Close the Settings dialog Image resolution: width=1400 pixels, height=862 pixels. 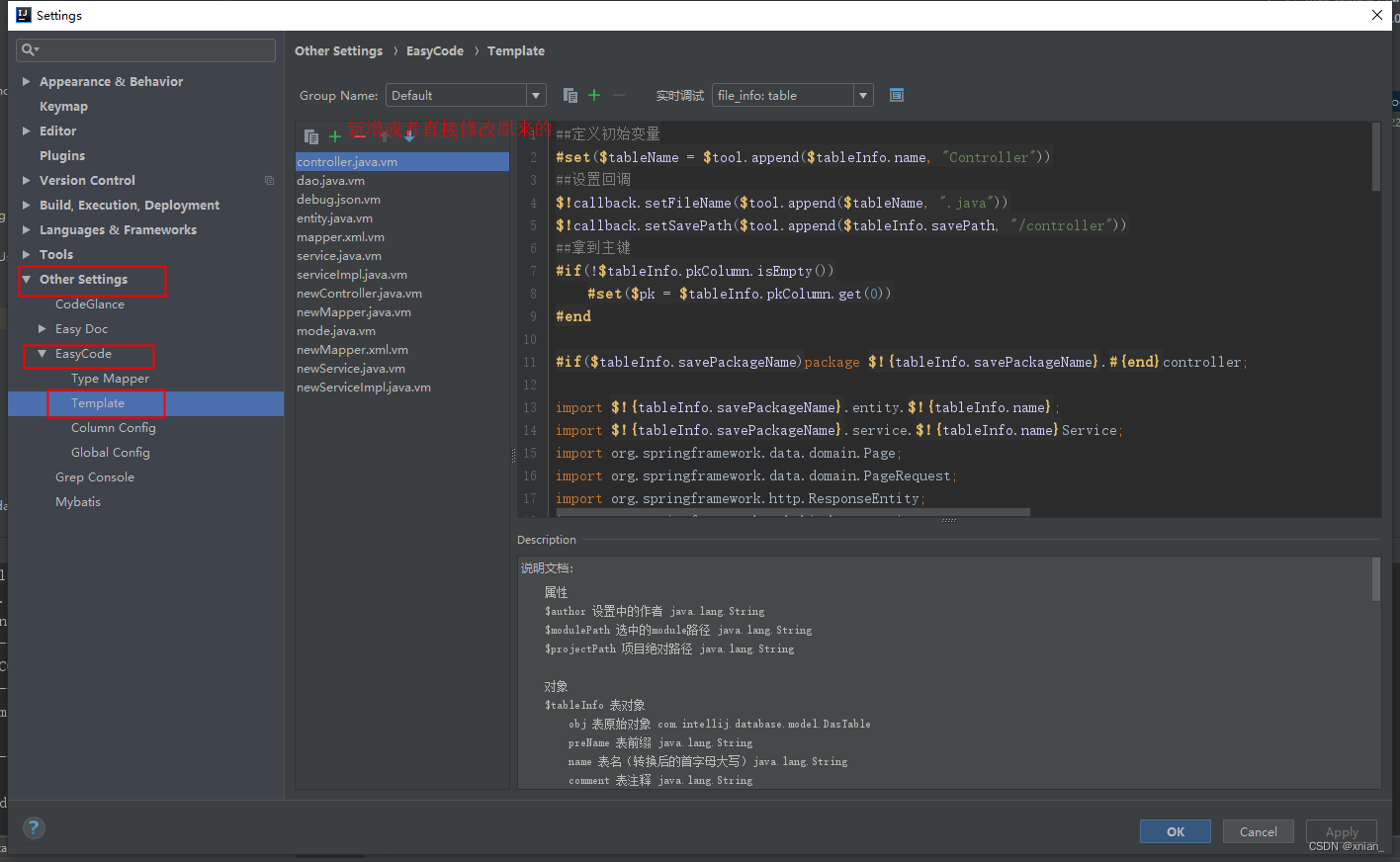click(1377, 15)
